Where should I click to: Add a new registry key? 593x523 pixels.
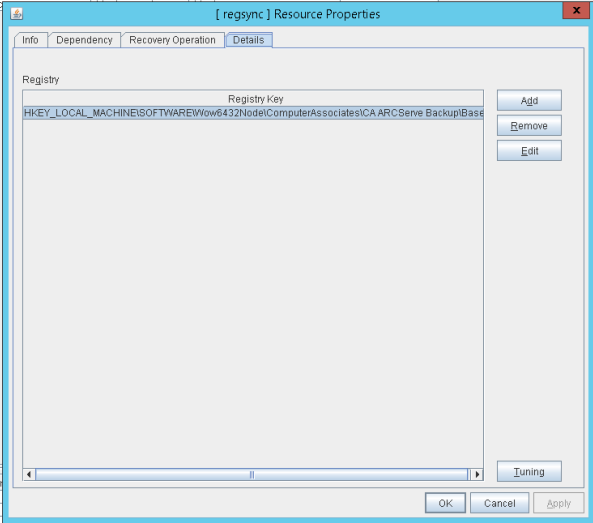pyautogui.click(x=529, y=101)
